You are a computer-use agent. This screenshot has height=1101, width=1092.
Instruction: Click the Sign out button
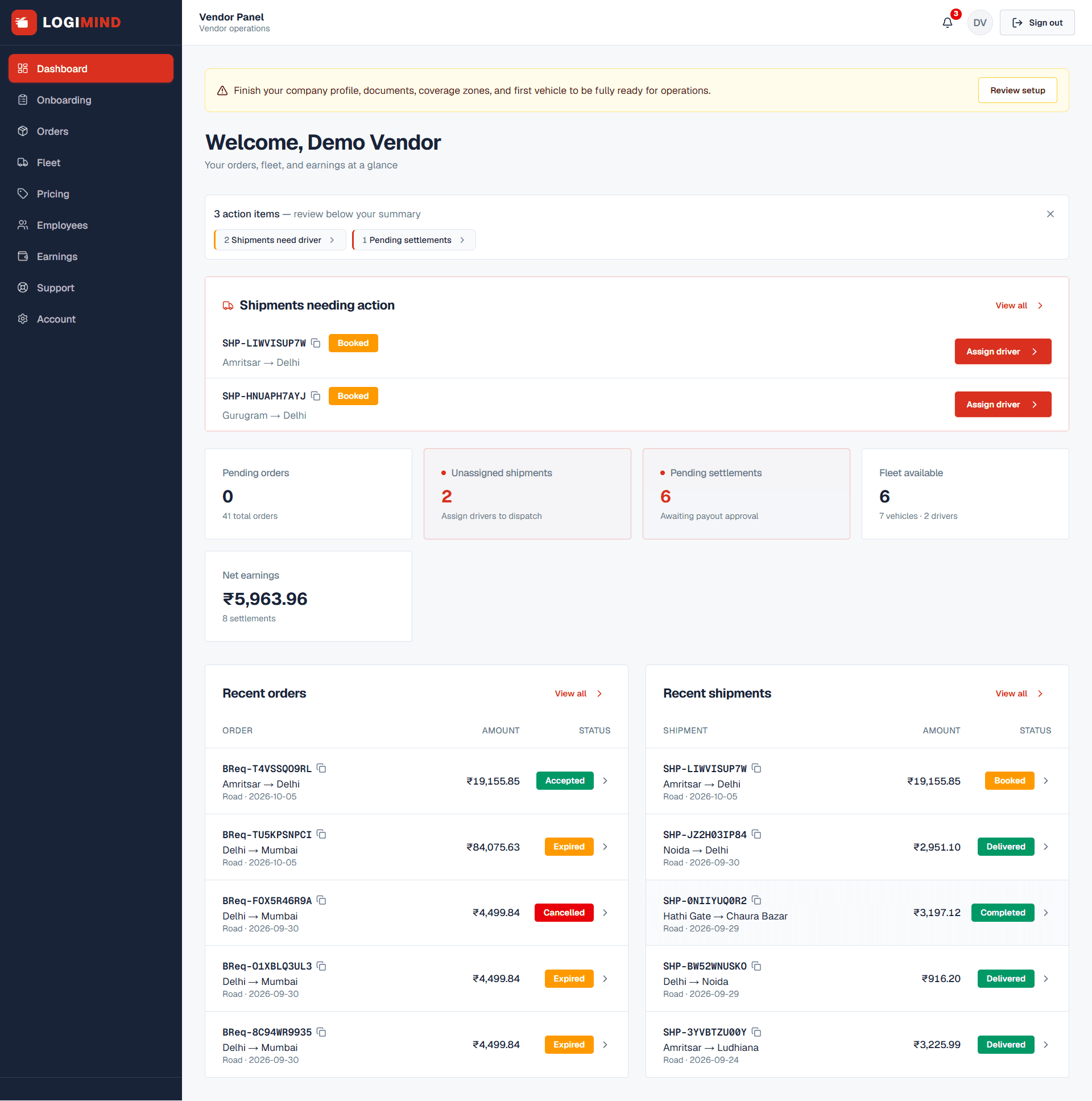(x=1037, y=23)
